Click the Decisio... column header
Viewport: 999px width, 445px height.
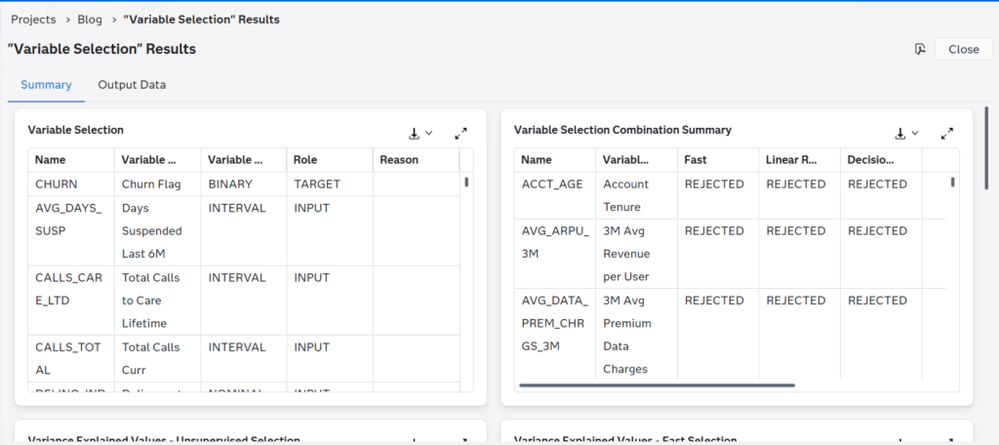tap(881, 160)
